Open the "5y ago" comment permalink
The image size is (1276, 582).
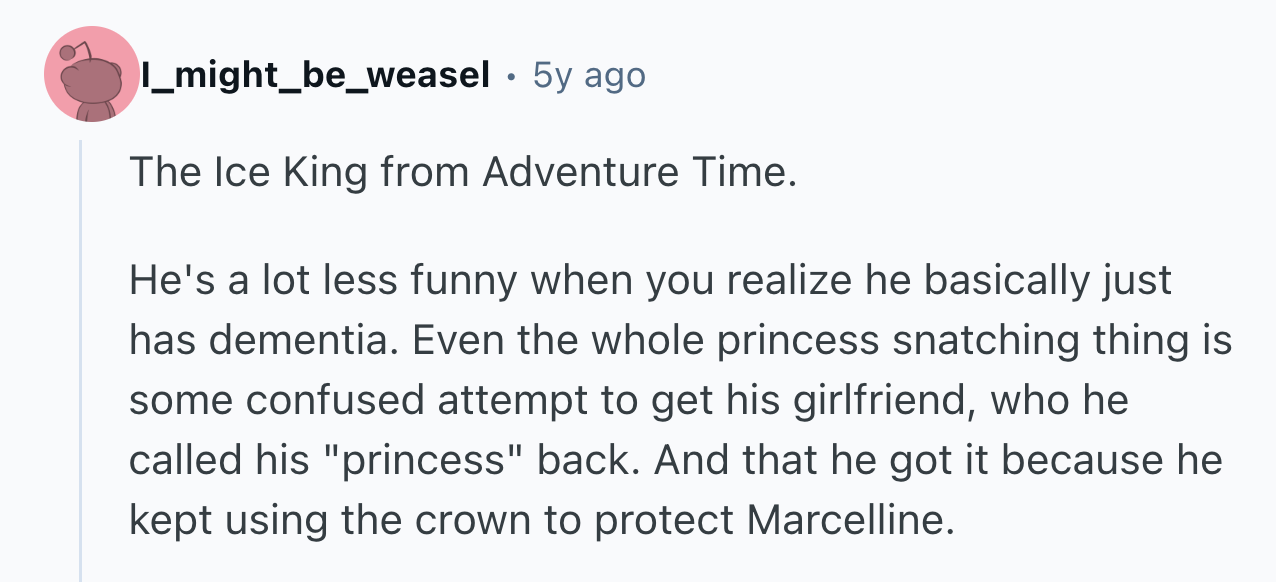pos(589,75)
